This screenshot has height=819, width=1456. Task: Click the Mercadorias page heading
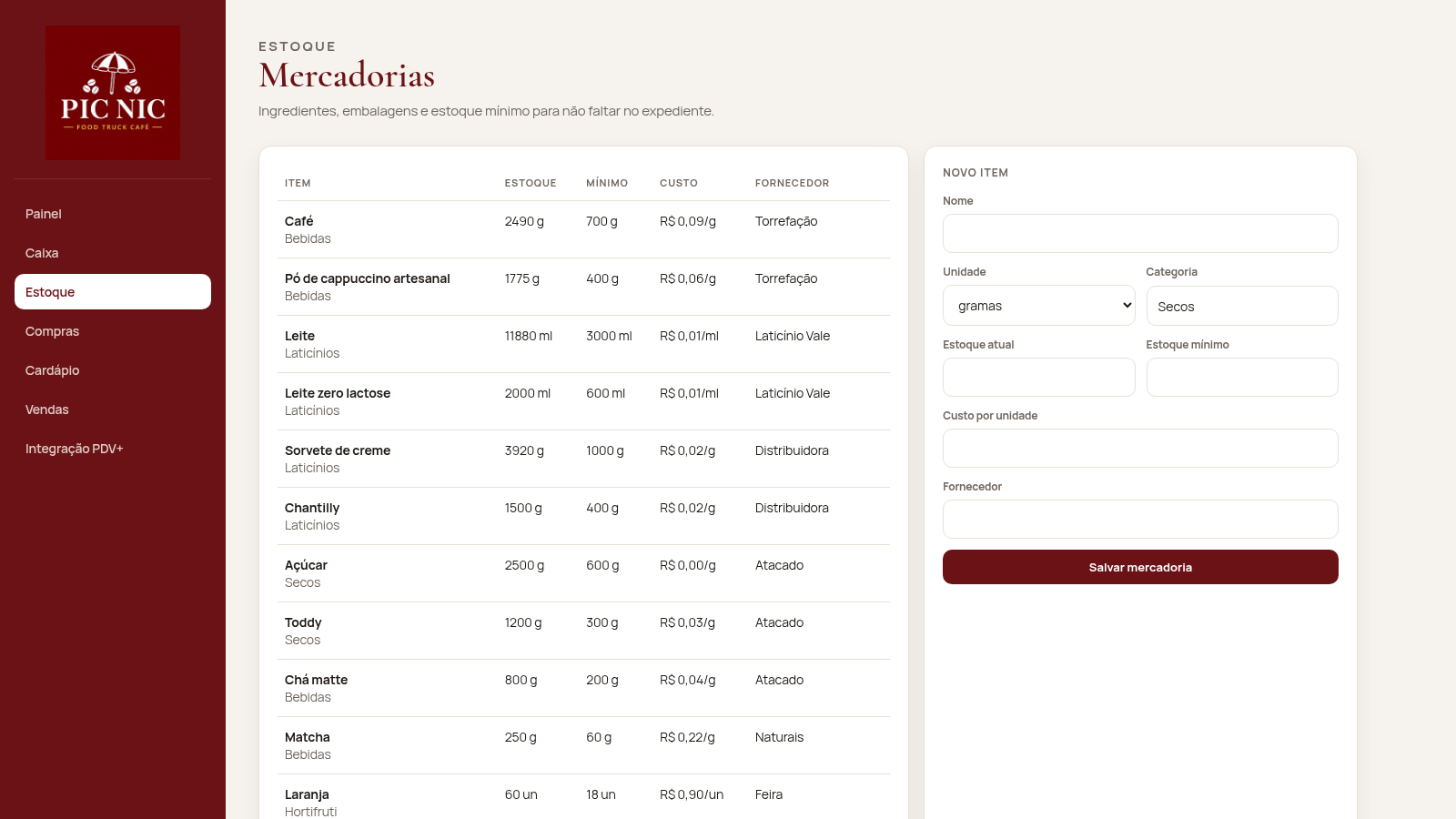click(x=347, y=76)
